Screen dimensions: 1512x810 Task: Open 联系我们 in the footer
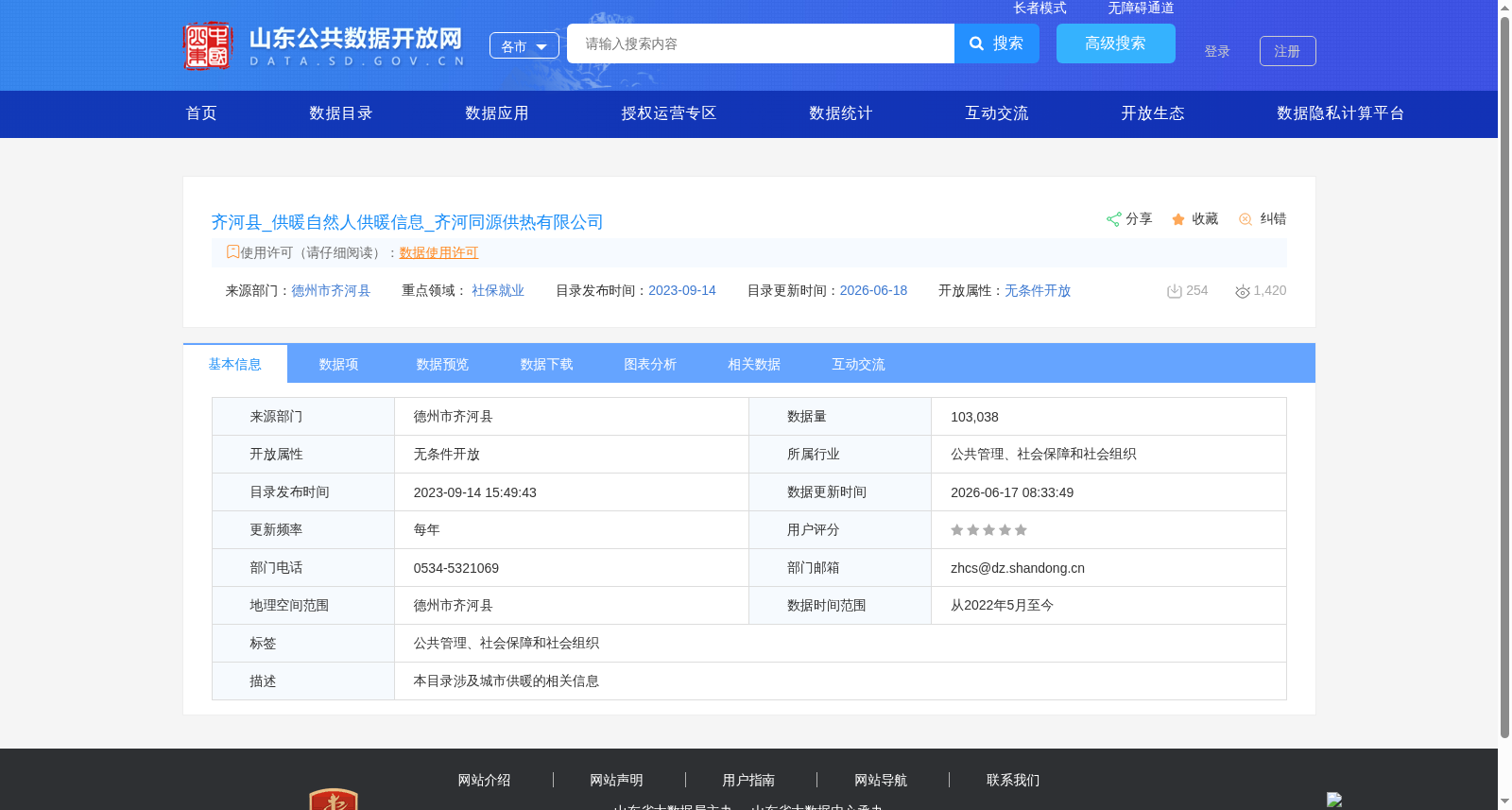click(1014, 781)
